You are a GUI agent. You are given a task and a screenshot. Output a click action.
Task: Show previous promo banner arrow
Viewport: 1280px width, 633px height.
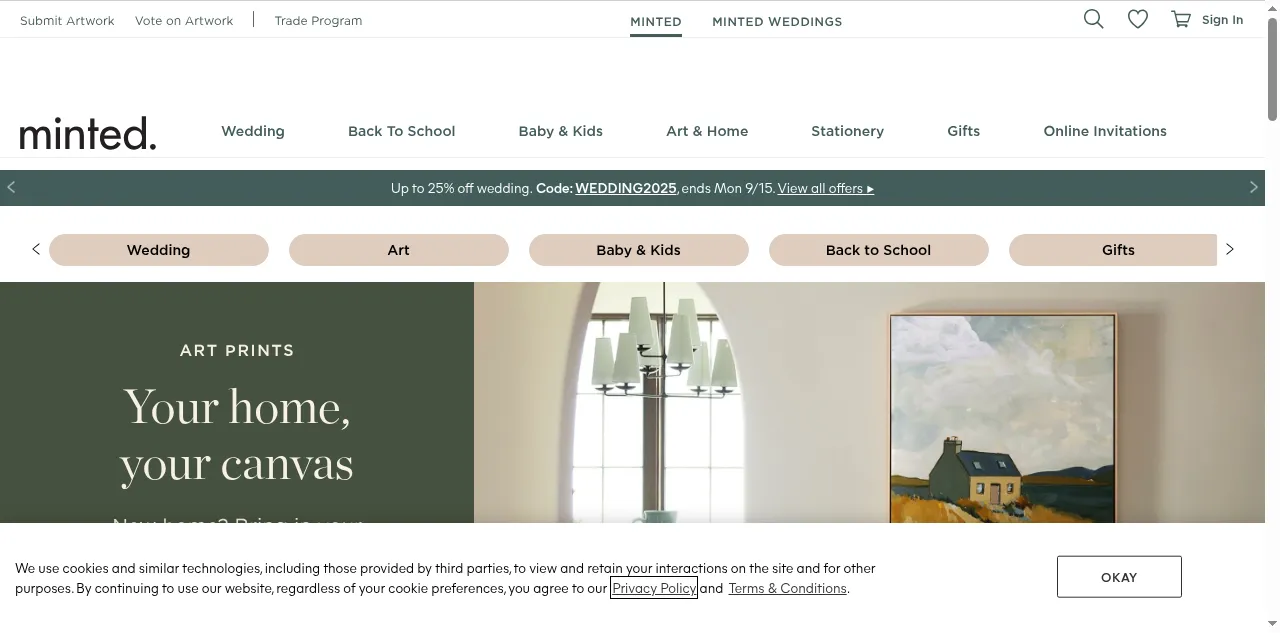(11, 188)
